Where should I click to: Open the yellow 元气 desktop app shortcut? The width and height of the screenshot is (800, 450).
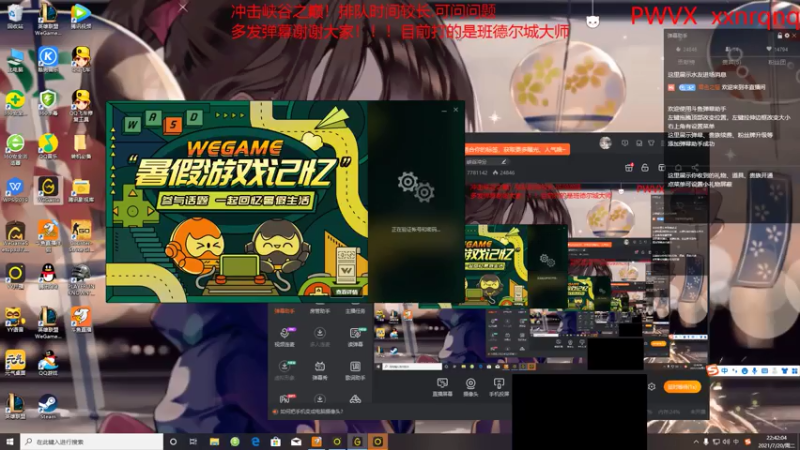[15, 363]
